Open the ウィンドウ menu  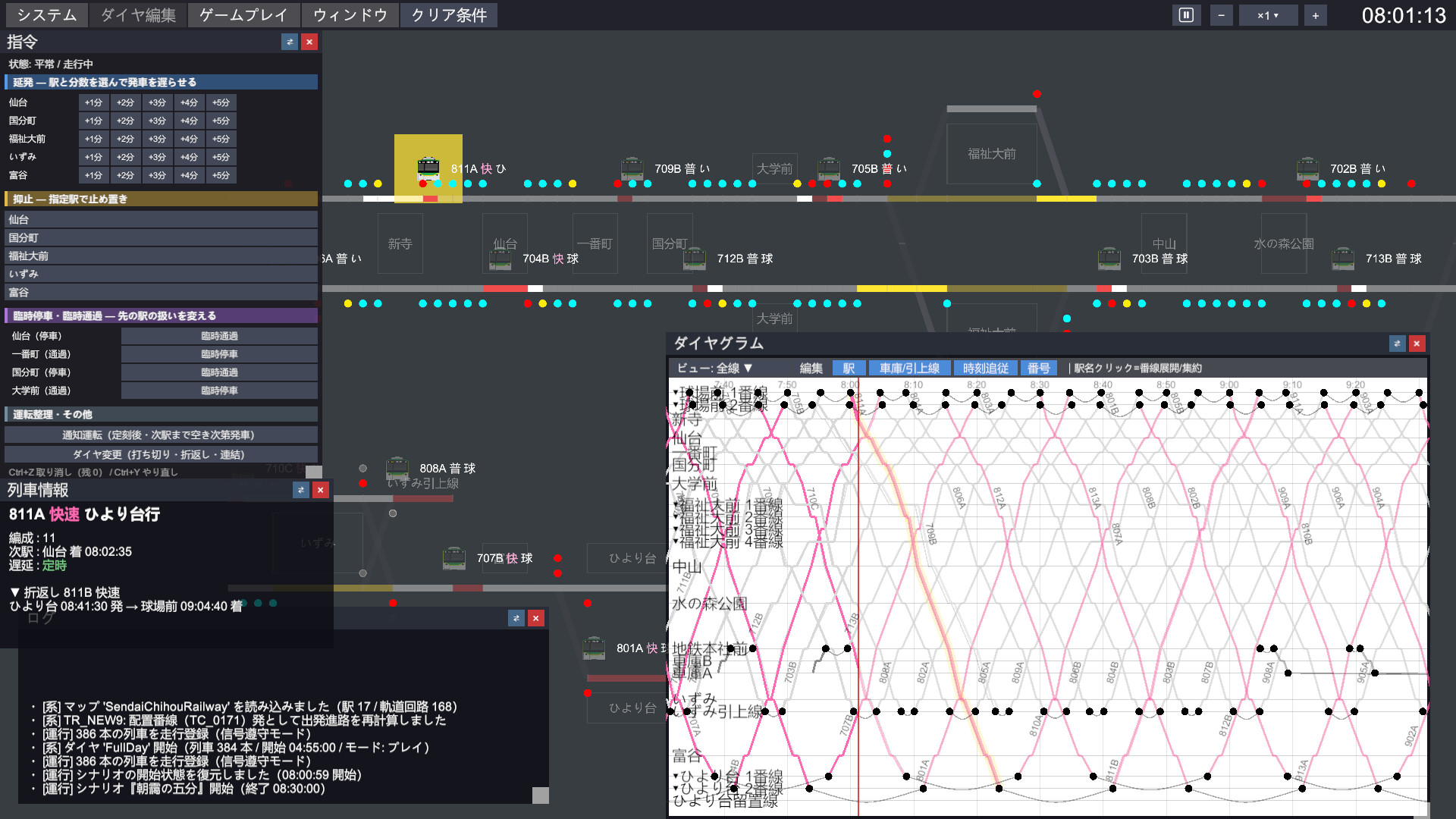click(350, 15)
